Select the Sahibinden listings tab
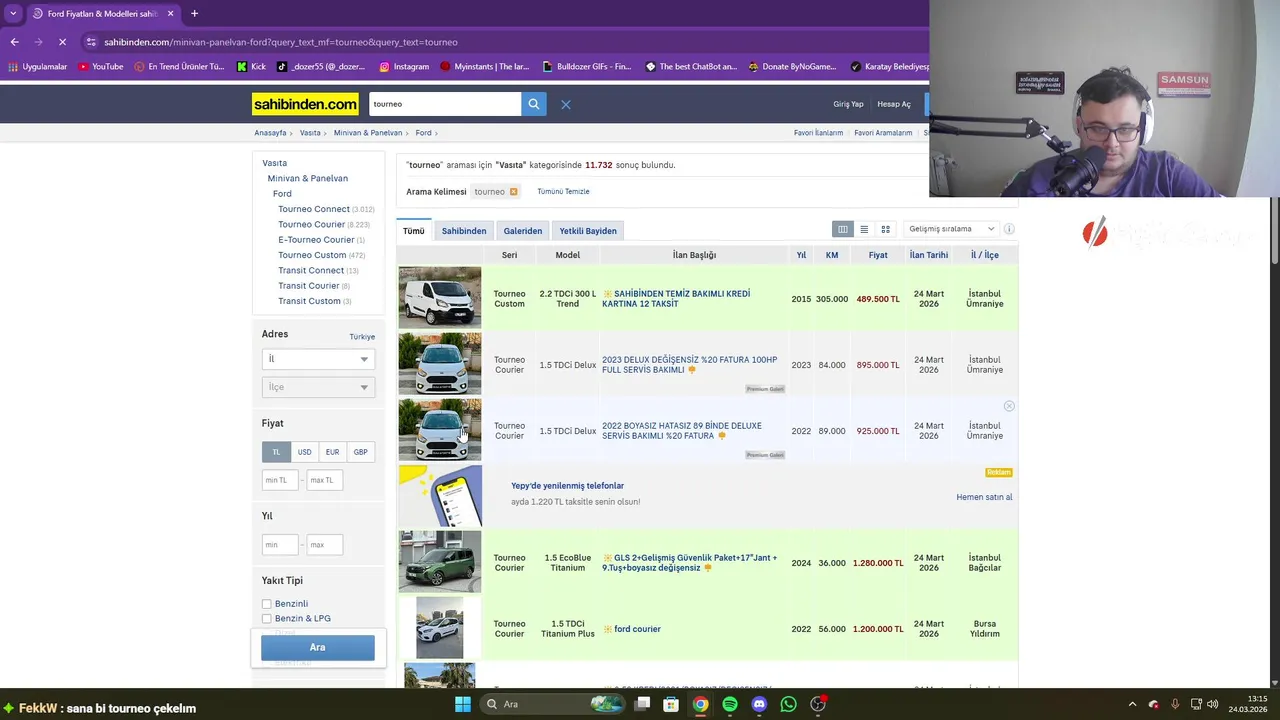Screen dimensions: 1280x720 click(x=464, y=231)
